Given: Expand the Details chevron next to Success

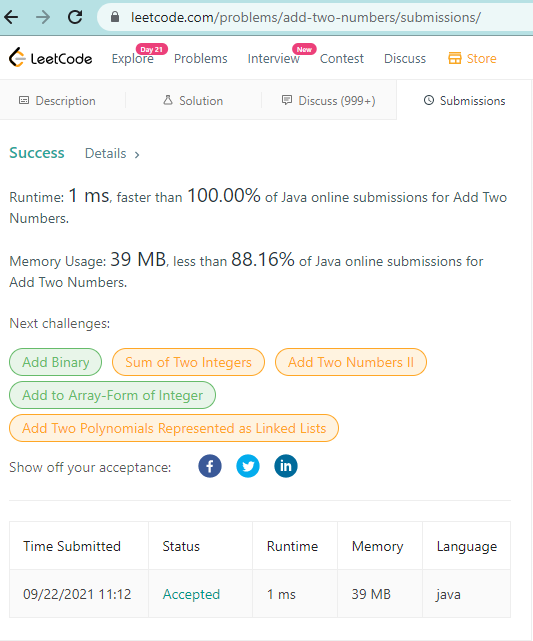Looking at the screenshot, I should tap(137, 155).
